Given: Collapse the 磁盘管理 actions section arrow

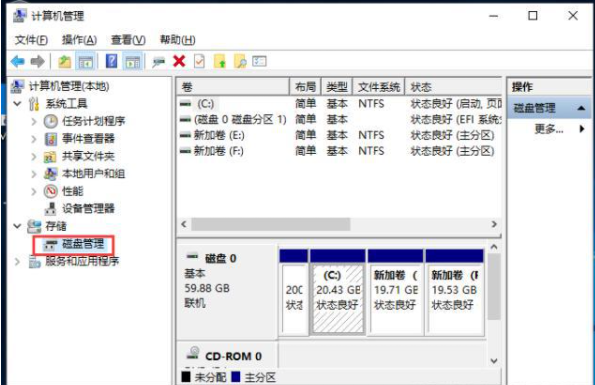Looking at the screenshot, I should click(x=581, y=108).
